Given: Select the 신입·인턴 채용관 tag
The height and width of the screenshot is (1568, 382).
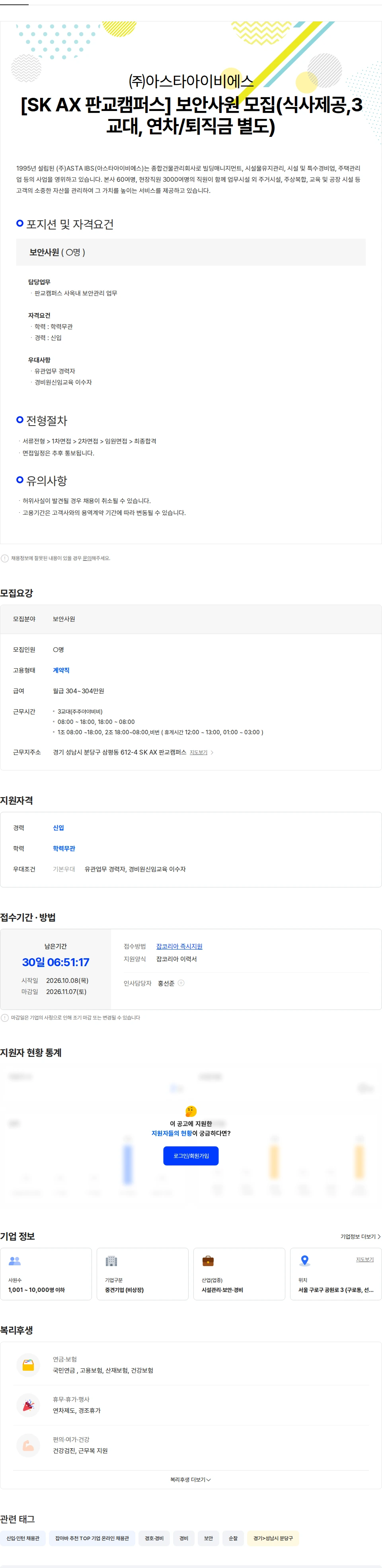Looking at the screenshot, I should point(23,1538).
